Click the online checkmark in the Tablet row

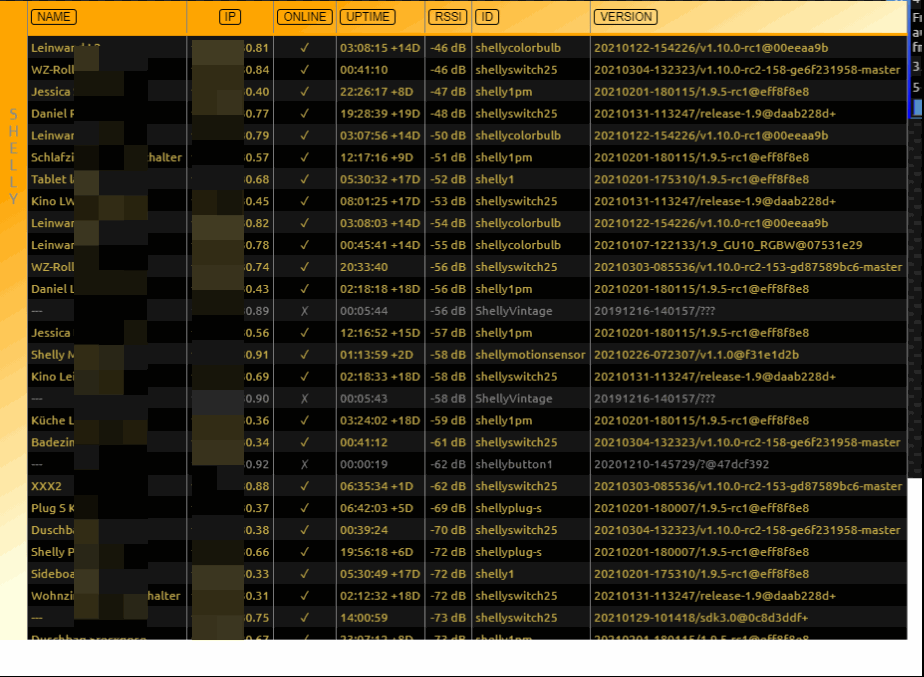tap(304, 179)
